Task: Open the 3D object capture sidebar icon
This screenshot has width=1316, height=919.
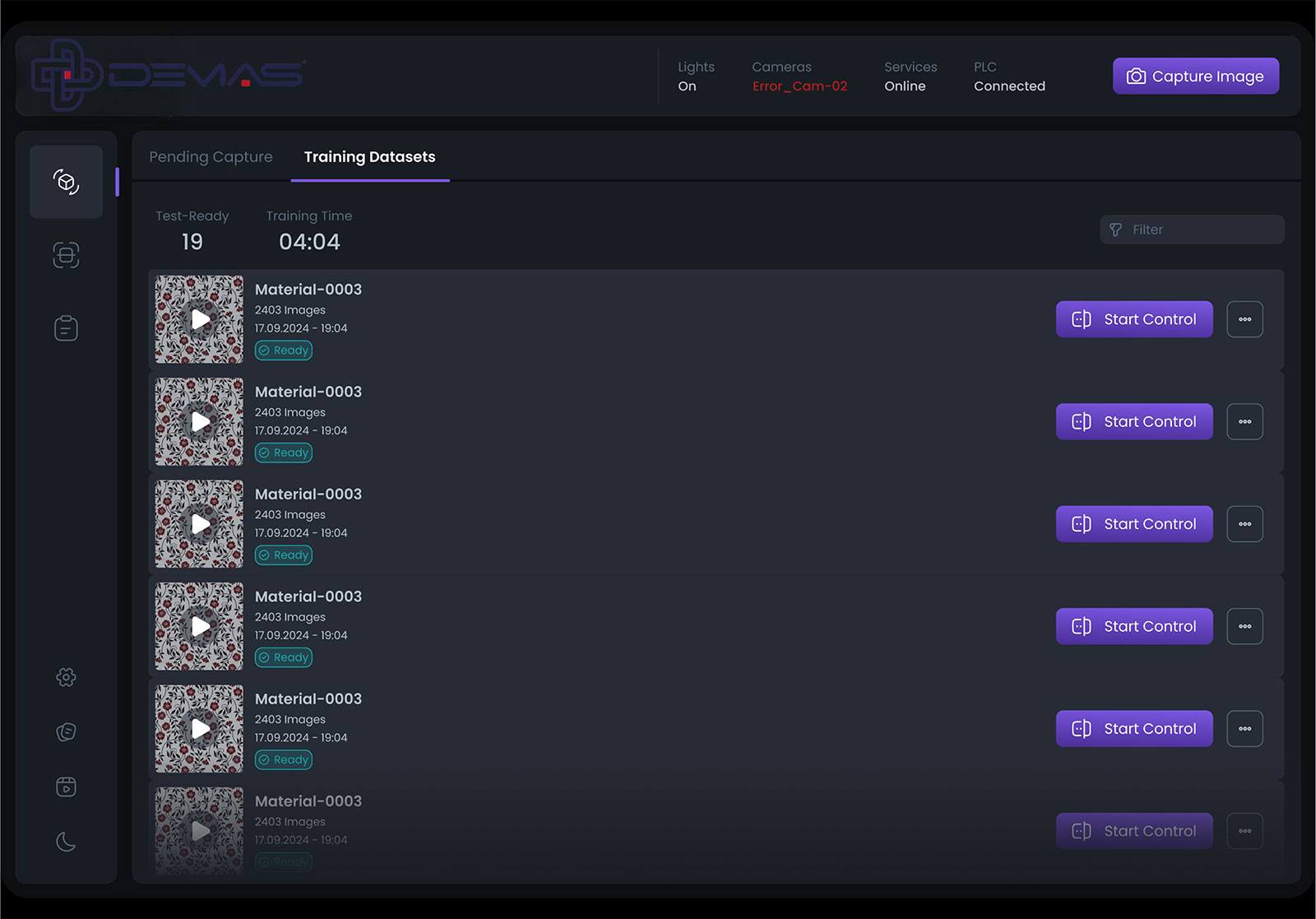Action: (66, 182)
